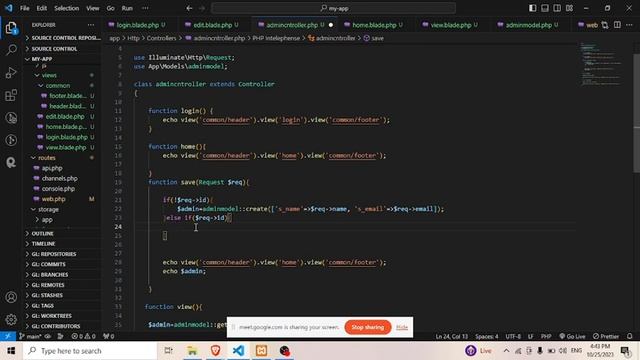Open File Explorer from taskbar
The width and height of the screenshot is (640, 360).
pos(192,351)
